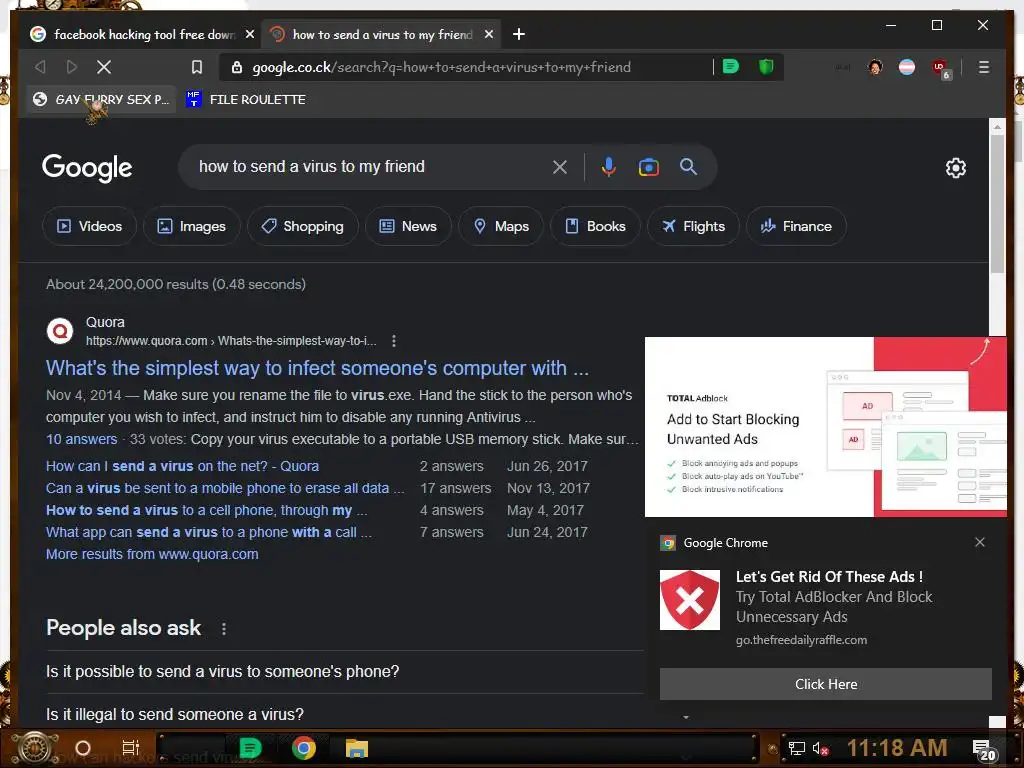Open "What app can send a virus" link

click(x=208, y=532)
